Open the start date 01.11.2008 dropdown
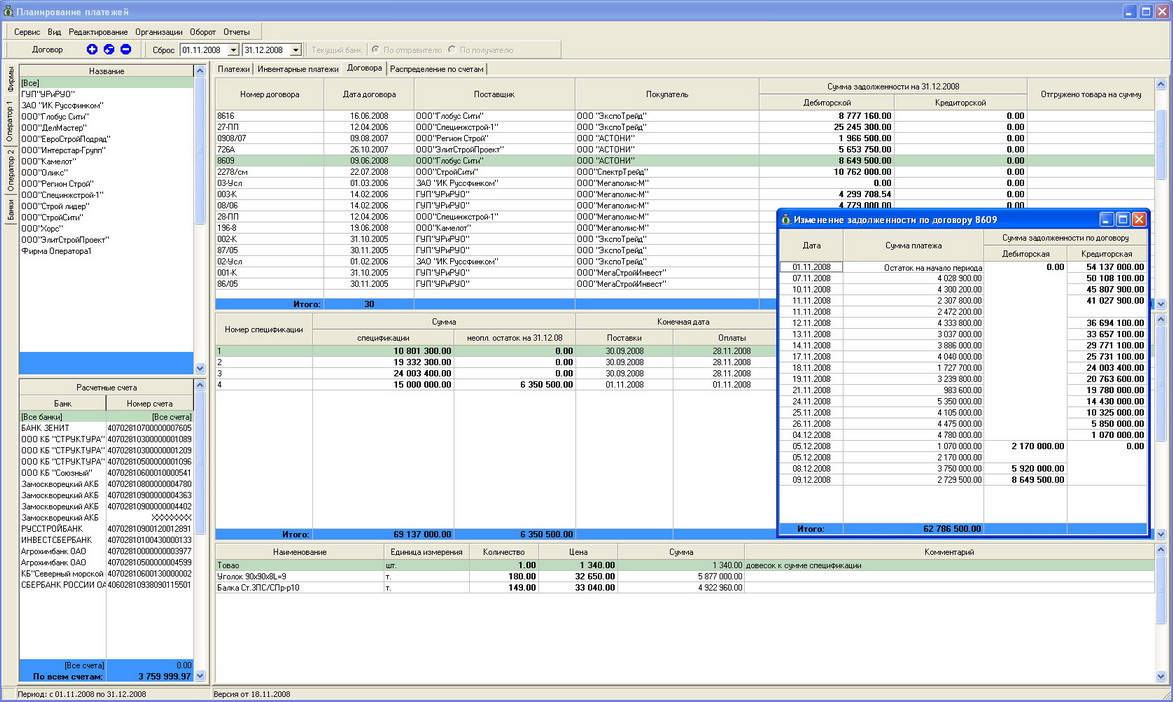Image resolution: width=1173 pixels, height=702 pixels. (233, 49)
